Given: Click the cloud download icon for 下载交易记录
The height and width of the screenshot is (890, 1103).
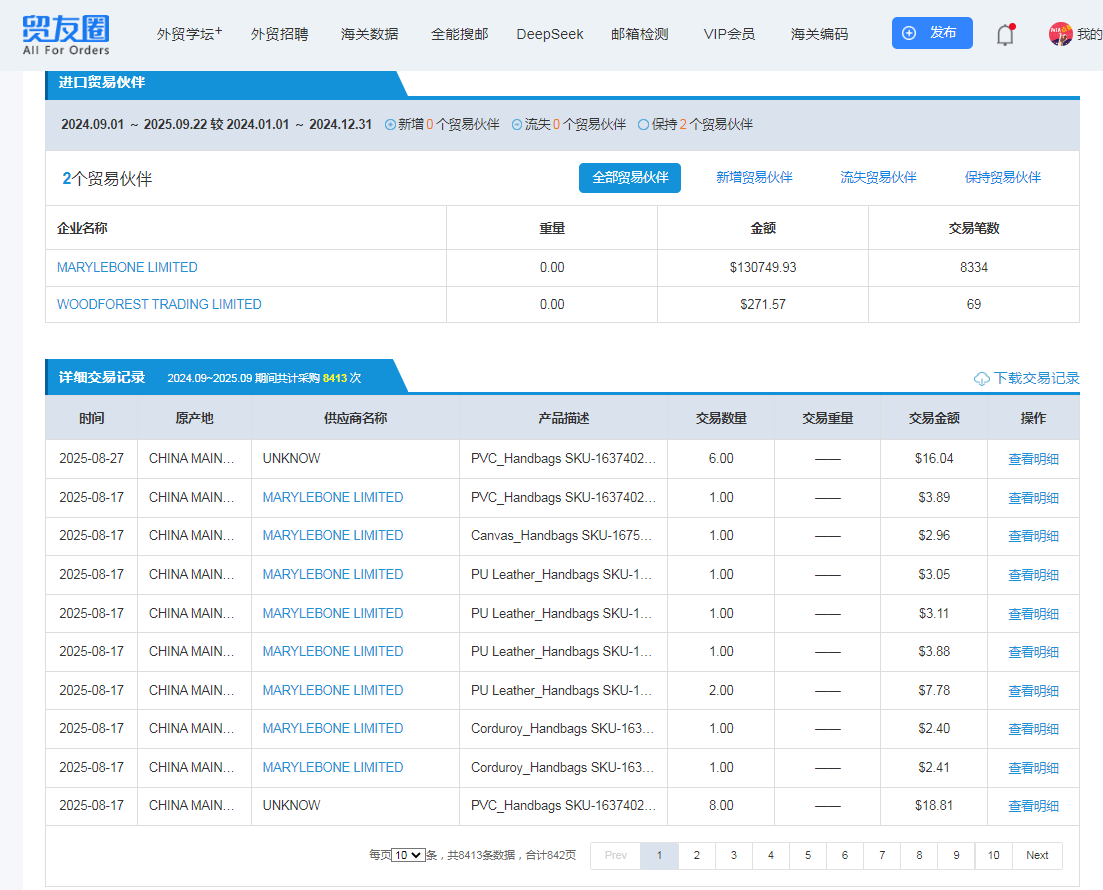Looking at the screenshot, I should [x=982, y=379].
